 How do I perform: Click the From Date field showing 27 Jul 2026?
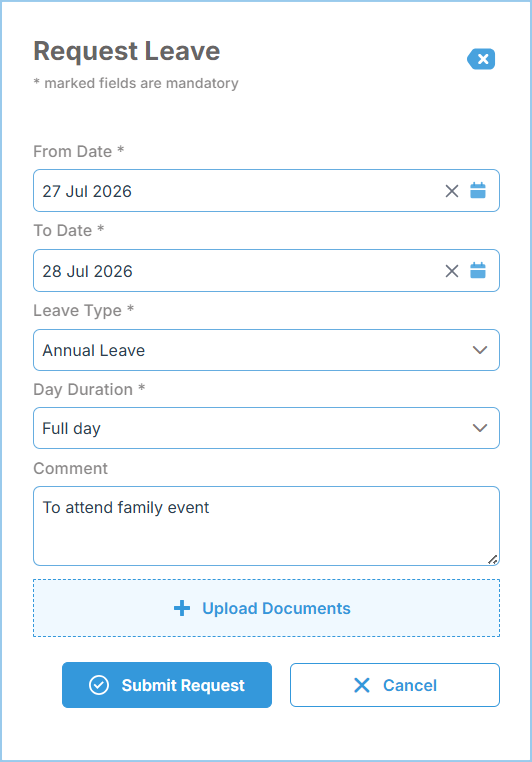pos(266,190)
